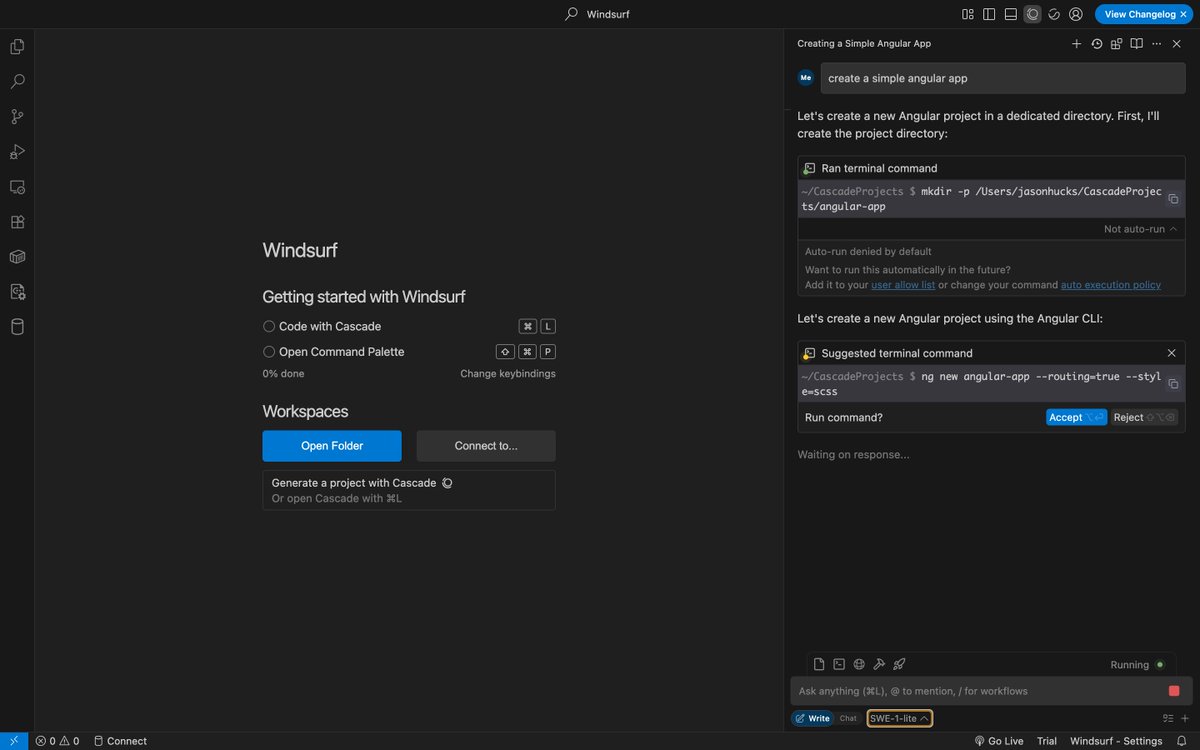Click the plus icon below chat input
This screenshot has height=750, width=1200.
[x=1183, y=718]
